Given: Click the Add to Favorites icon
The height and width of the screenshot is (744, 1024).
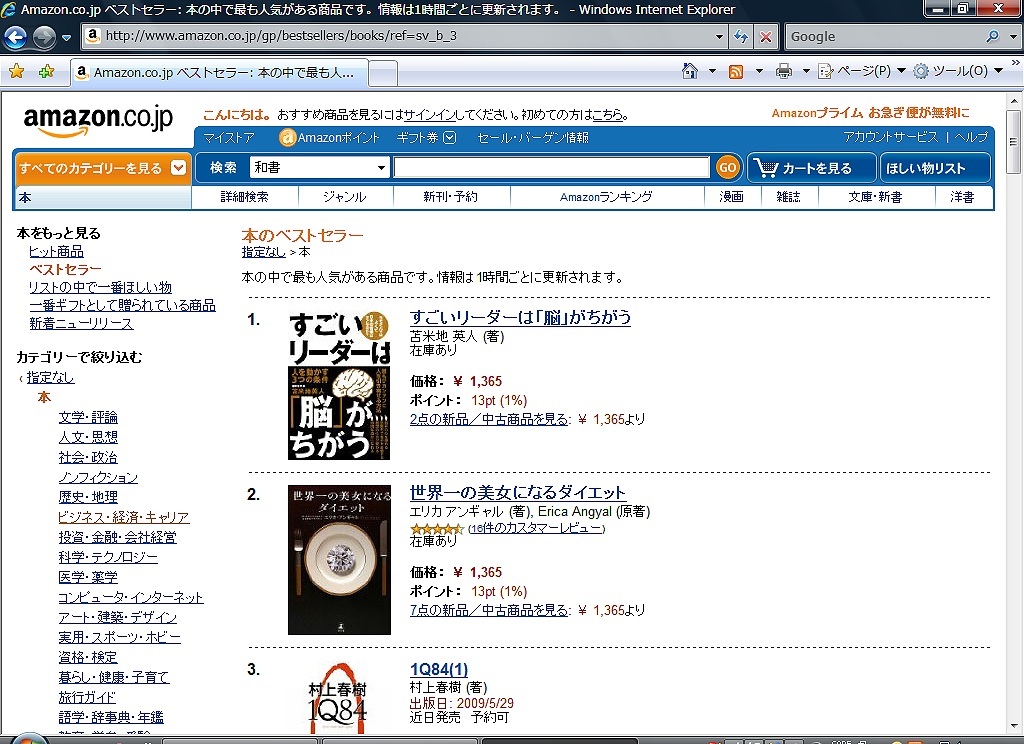Looking at the screenshot, I should pos(46,72).
